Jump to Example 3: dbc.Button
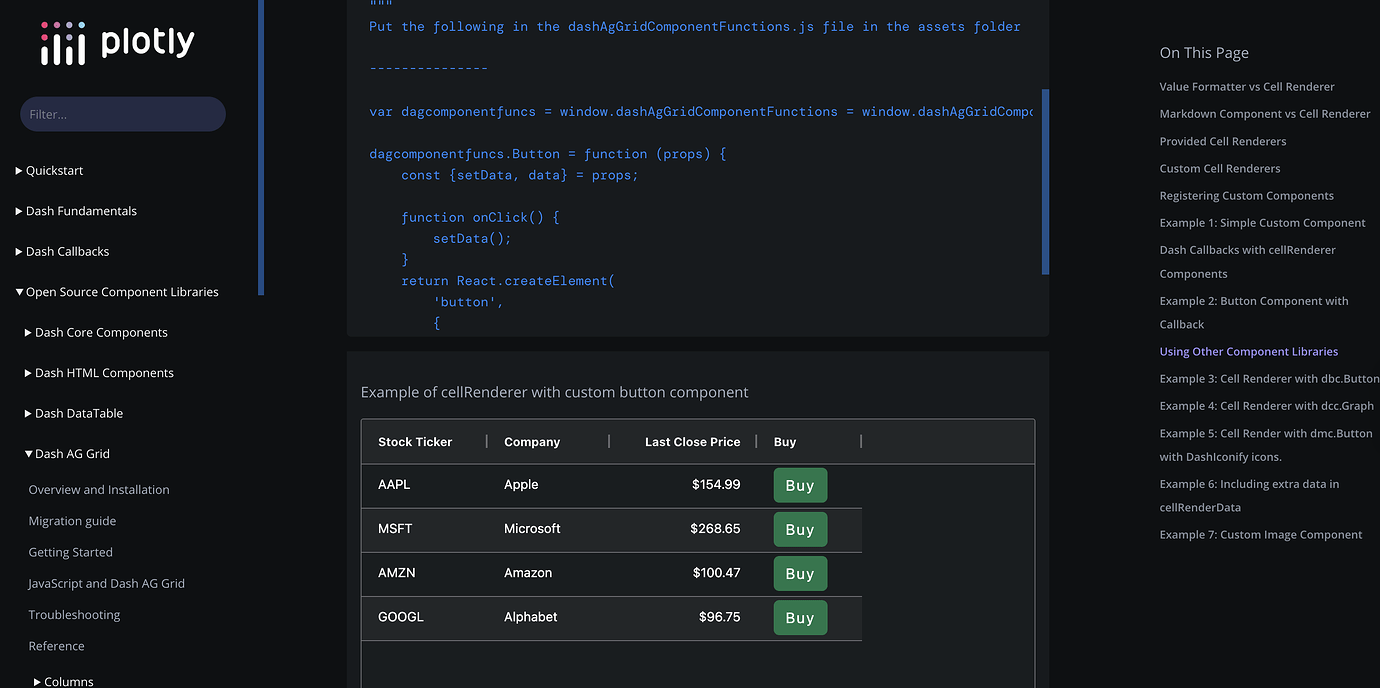 (x=1269, y=379)
